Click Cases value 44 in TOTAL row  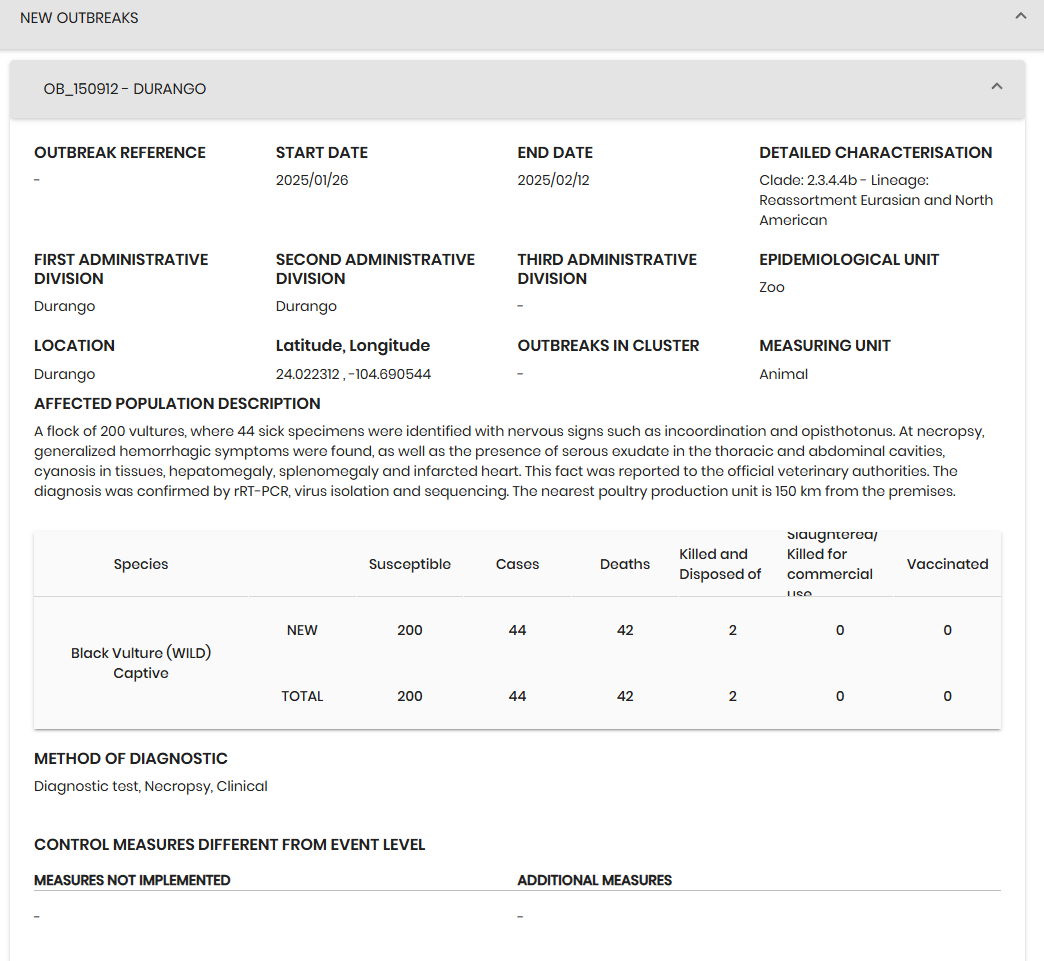[517, 696]
